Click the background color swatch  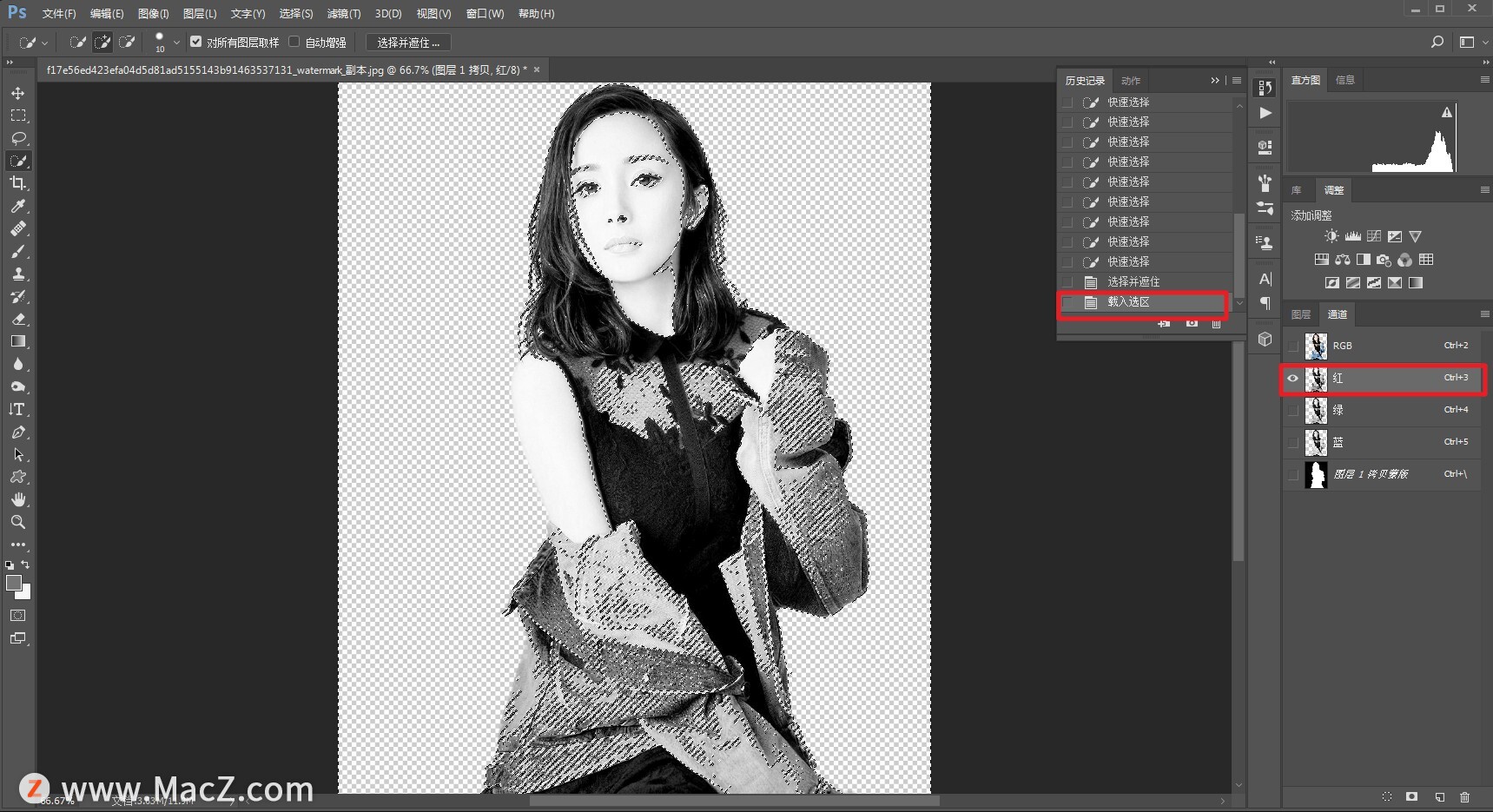[25, 594]
